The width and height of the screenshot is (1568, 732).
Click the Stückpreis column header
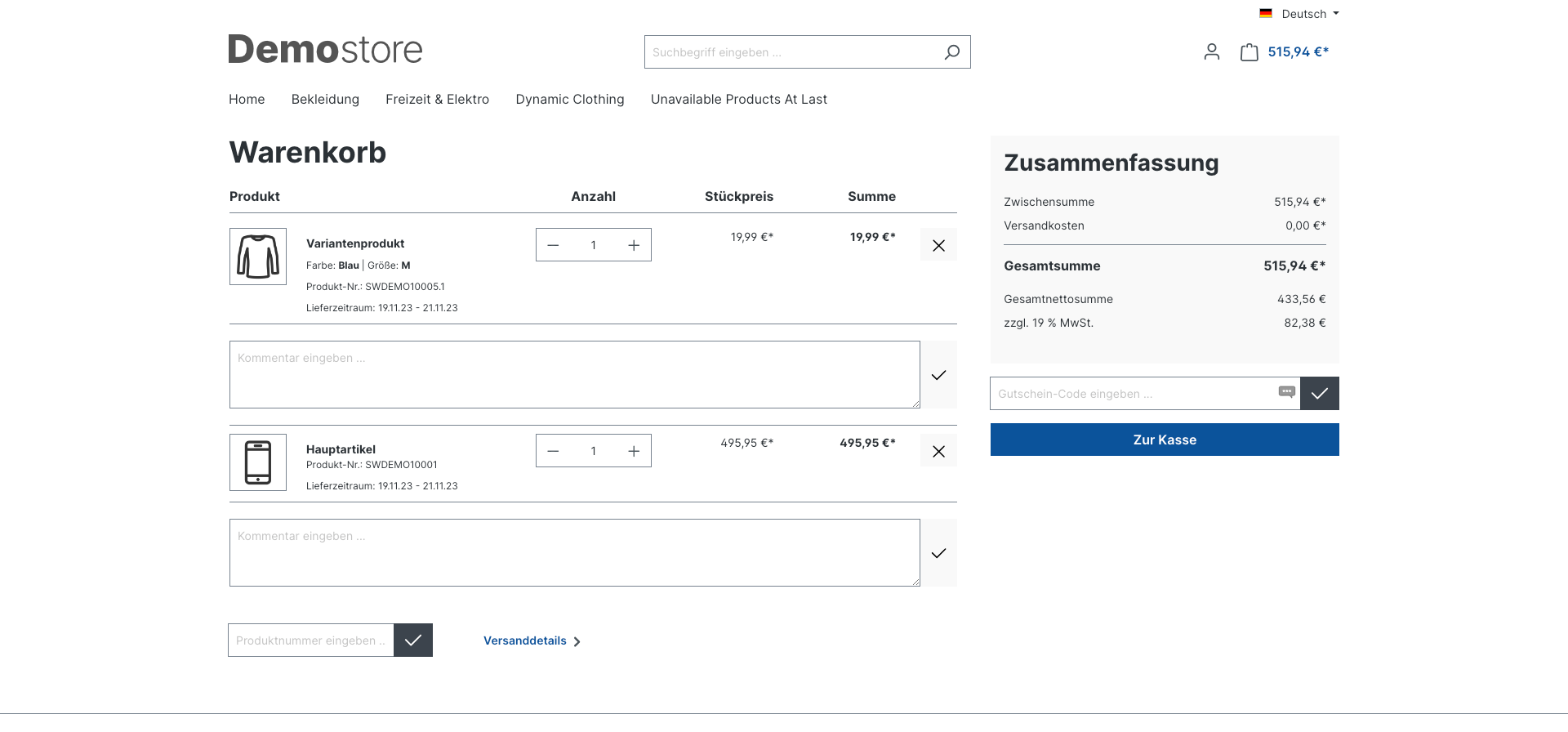point(739,197)
